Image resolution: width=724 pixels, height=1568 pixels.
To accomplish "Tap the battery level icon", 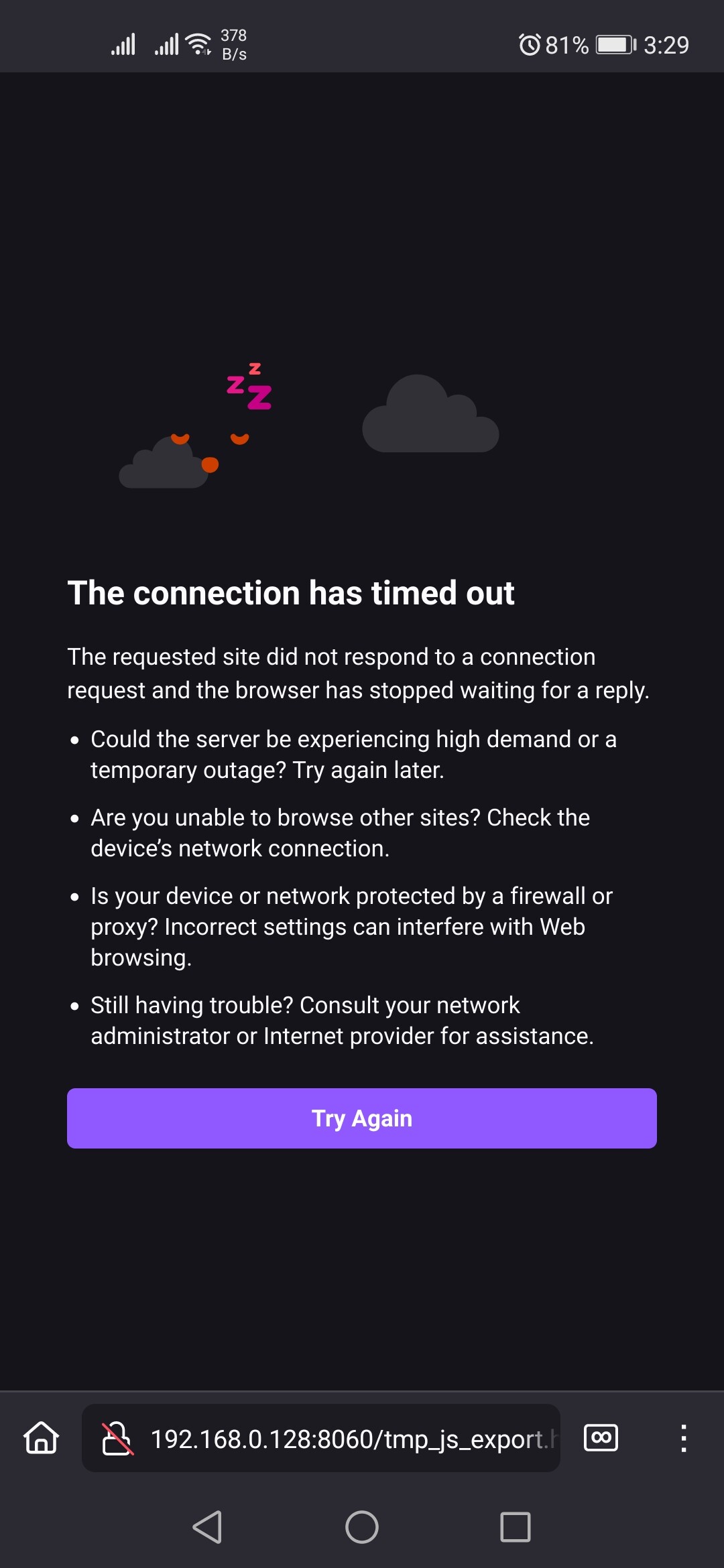I will pos(616,45).
